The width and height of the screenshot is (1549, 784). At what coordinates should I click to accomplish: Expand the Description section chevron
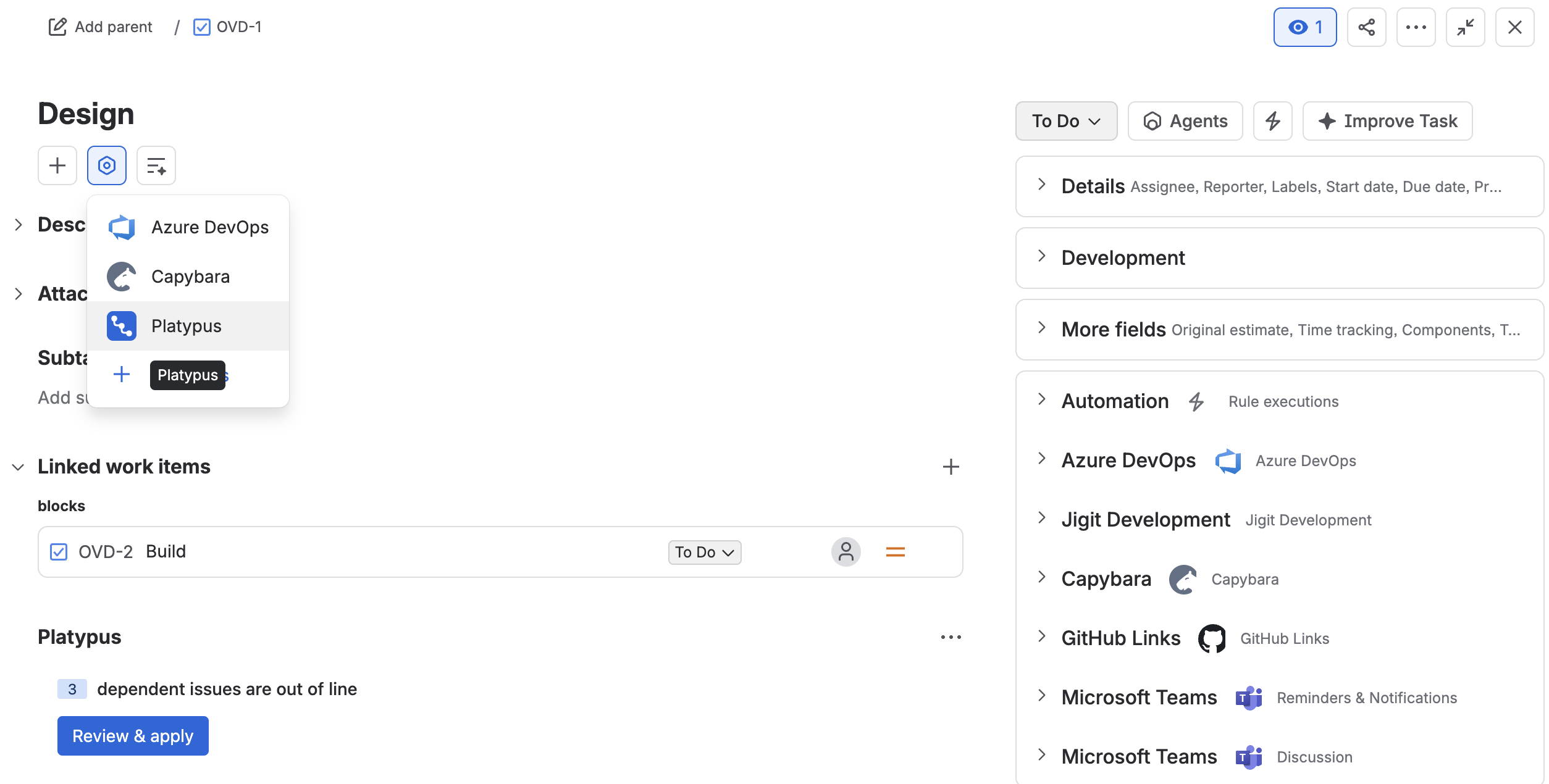[19, 225]
